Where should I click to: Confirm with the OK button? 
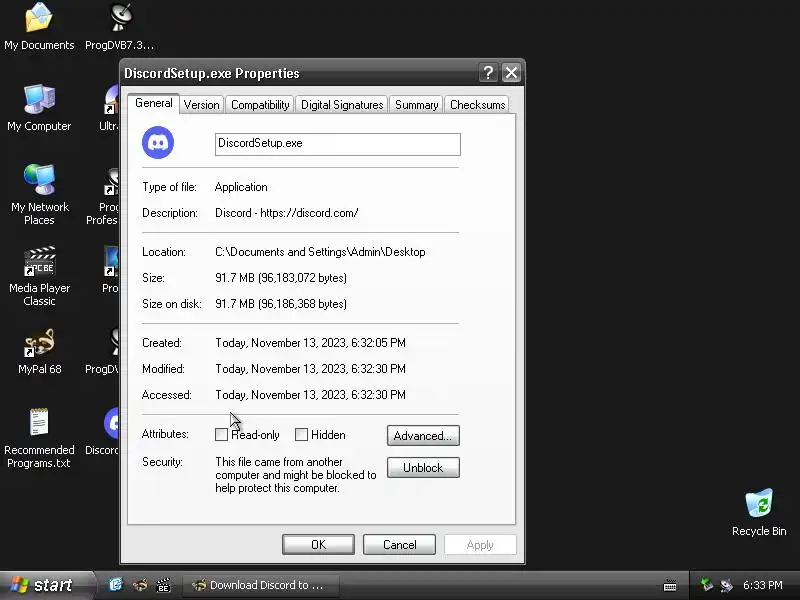coord(318,545)
